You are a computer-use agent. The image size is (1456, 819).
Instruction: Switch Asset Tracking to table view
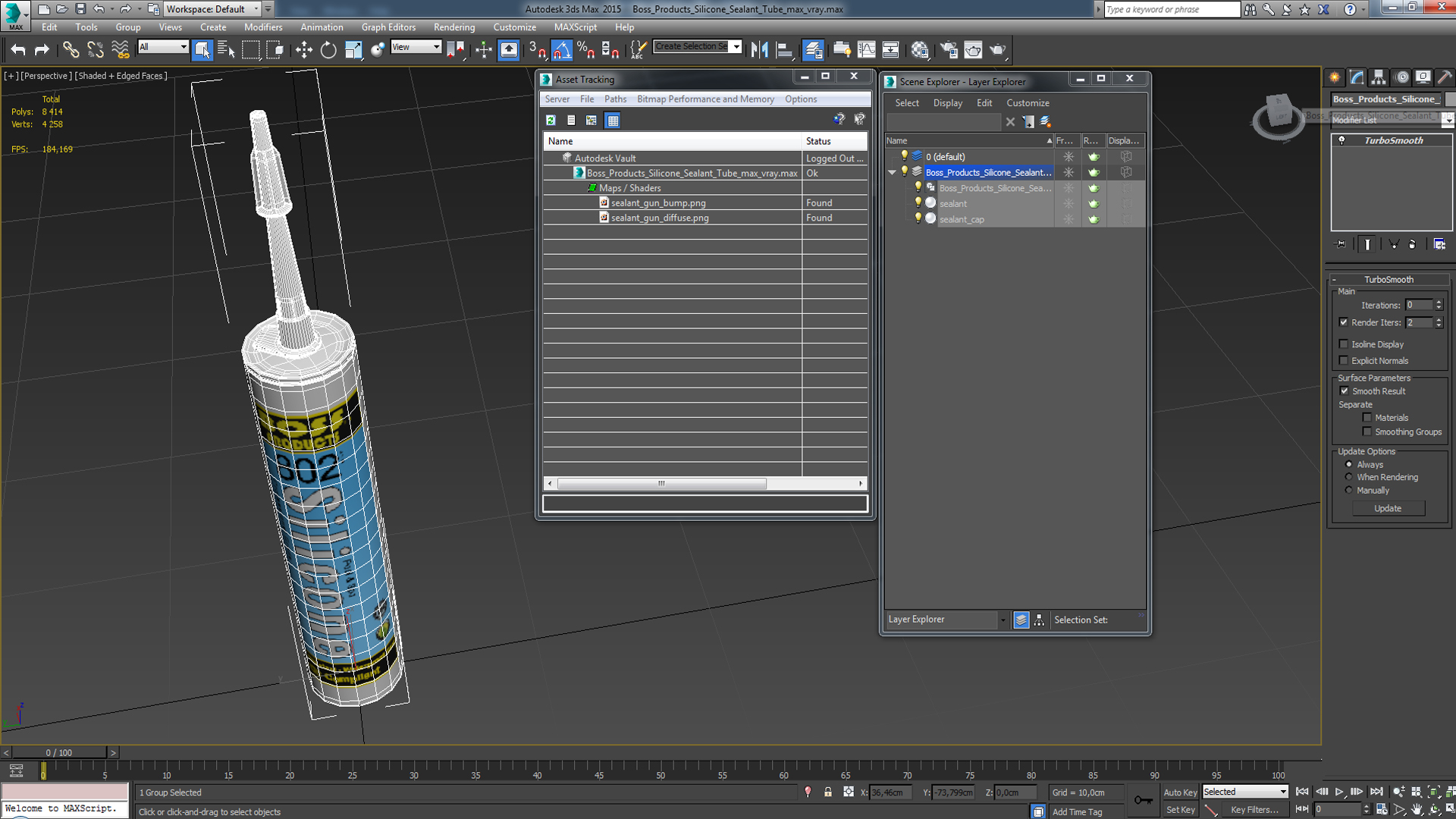click(613, 120)
